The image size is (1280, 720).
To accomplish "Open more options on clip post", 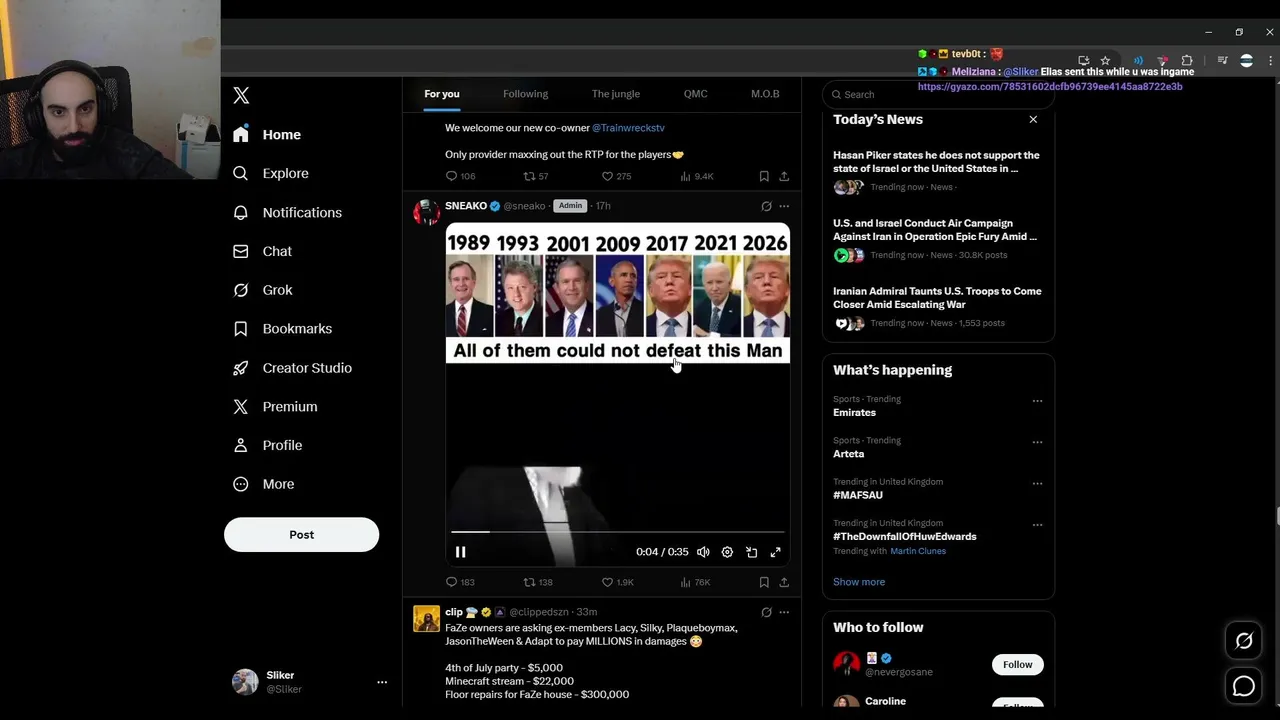I will pyautogui.click(x=784, y=612).
